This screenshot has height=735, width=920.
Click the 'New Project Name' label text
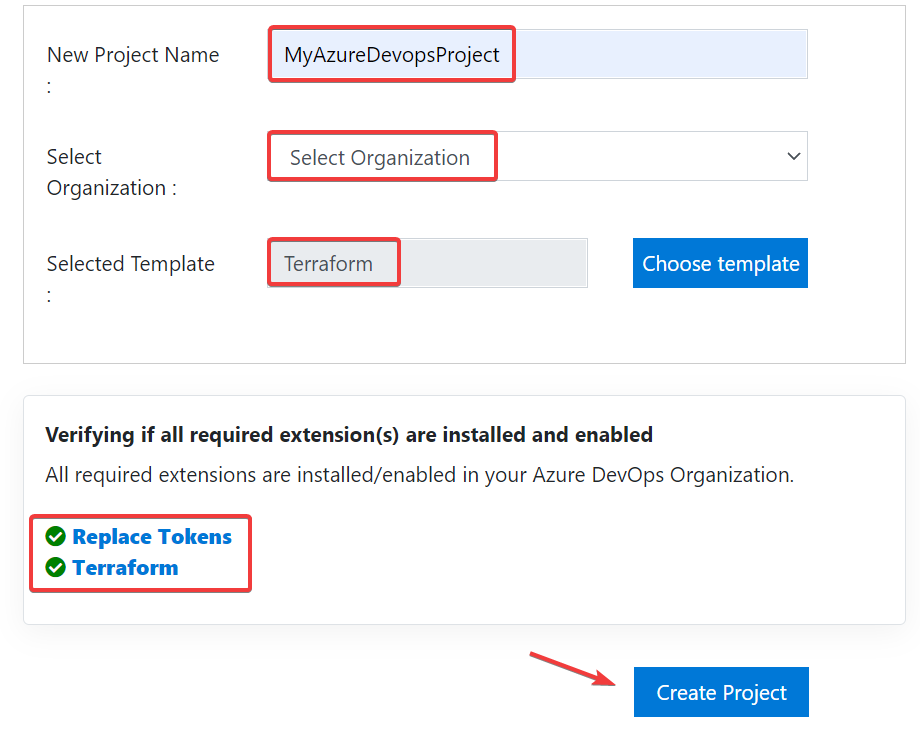[133, 55]
